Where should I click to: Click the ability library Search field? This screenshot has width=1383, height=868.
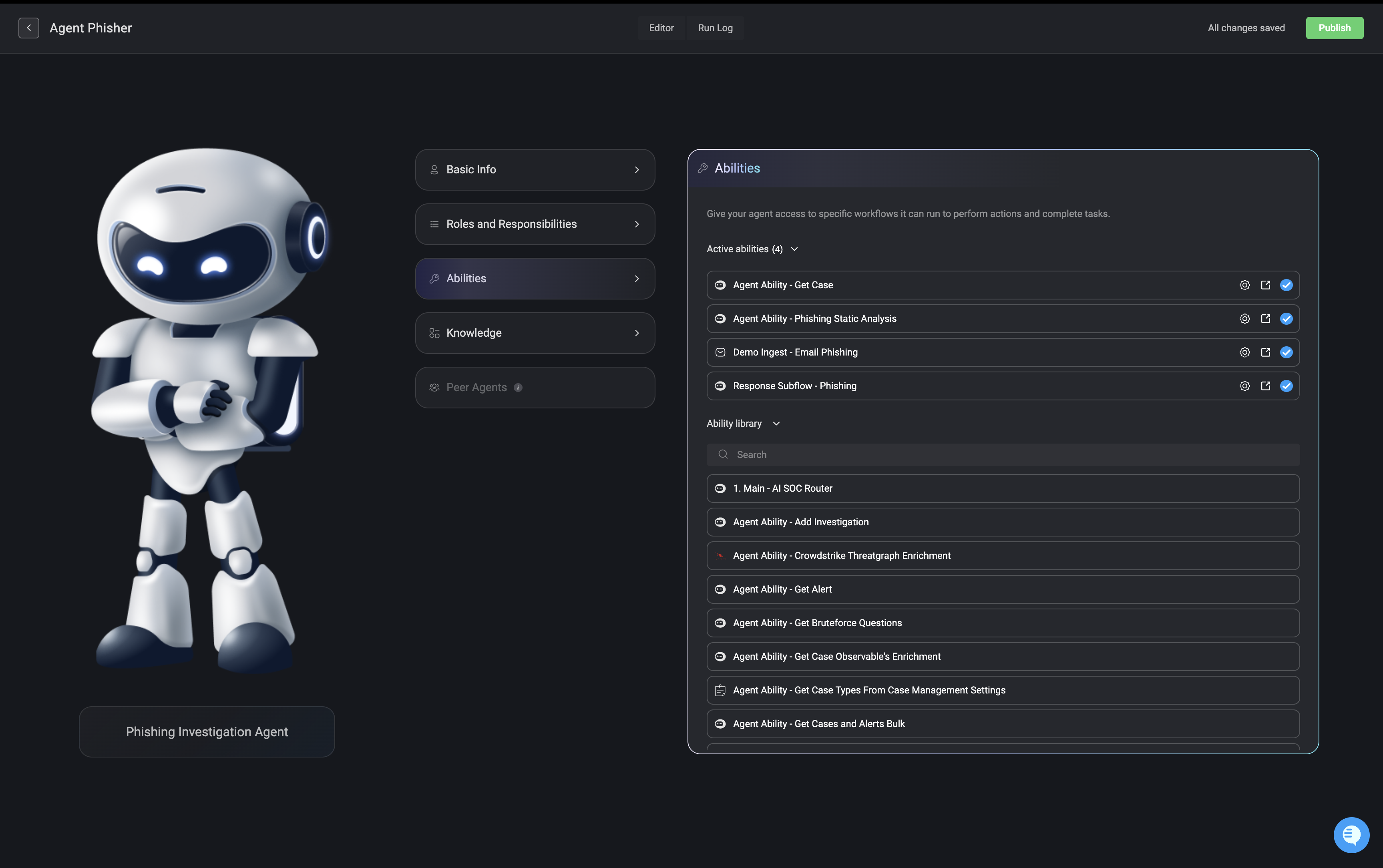tap(1002, 455)
